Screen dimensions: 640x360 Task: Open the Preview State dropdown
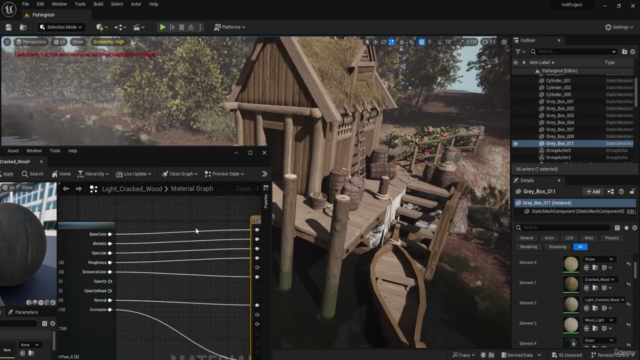click(x=224, y=174)
